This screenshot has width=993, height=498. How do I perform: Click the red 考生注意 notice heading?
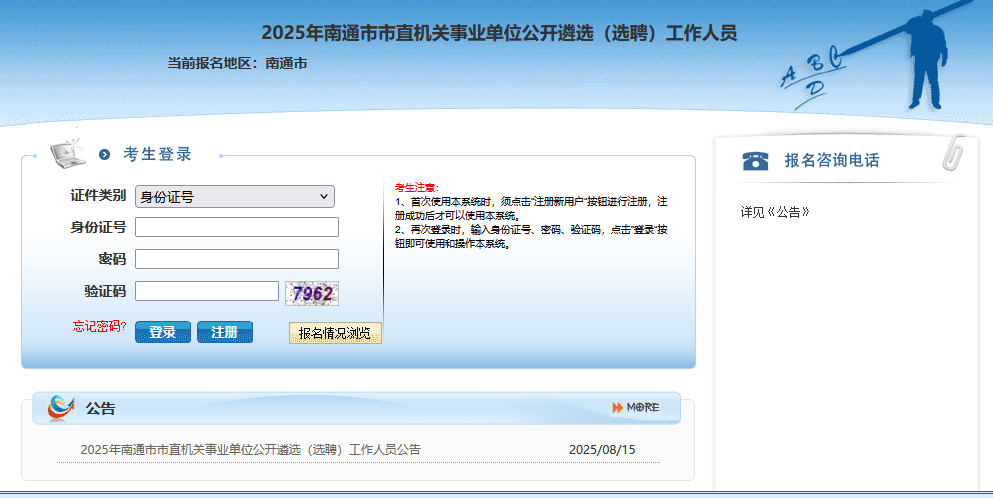tap(416, 188)
